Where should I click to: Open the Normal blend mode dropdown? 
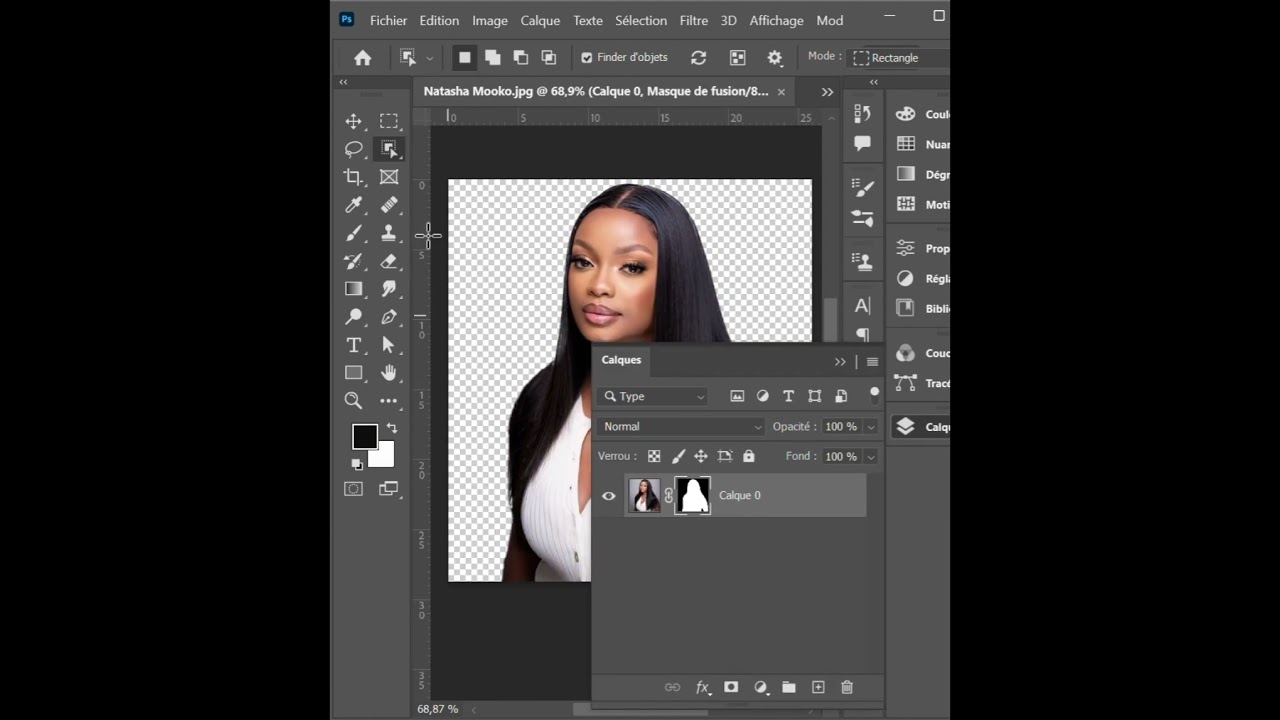click(681, 426)
